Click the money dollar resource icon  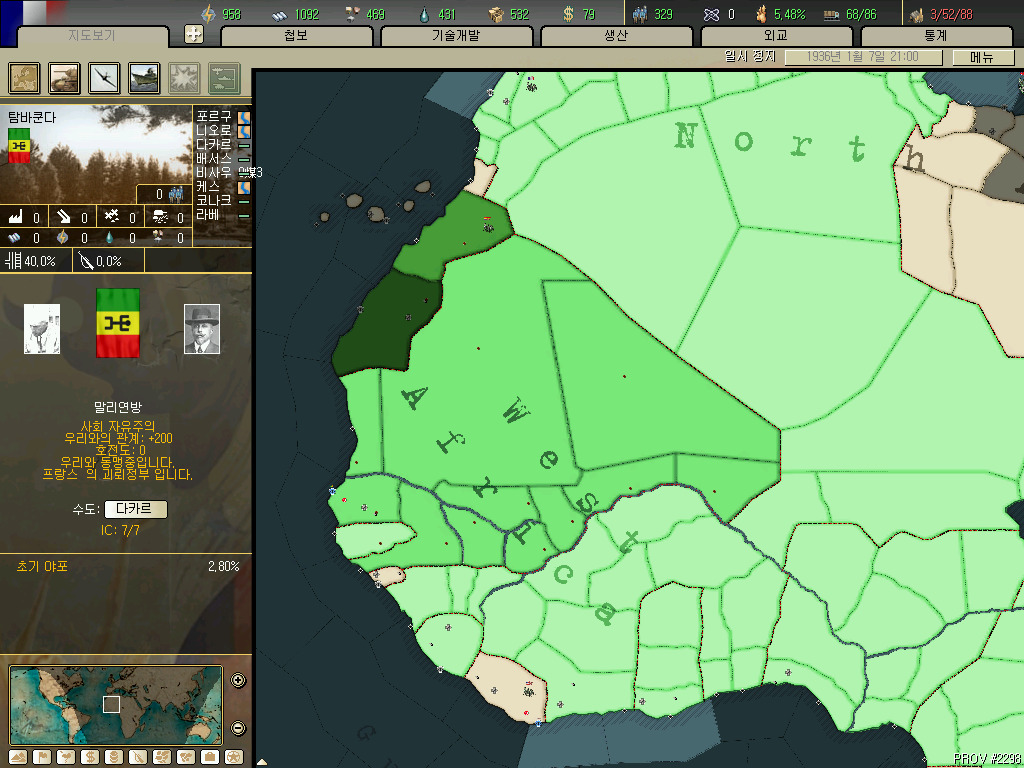tap(569, 14)
